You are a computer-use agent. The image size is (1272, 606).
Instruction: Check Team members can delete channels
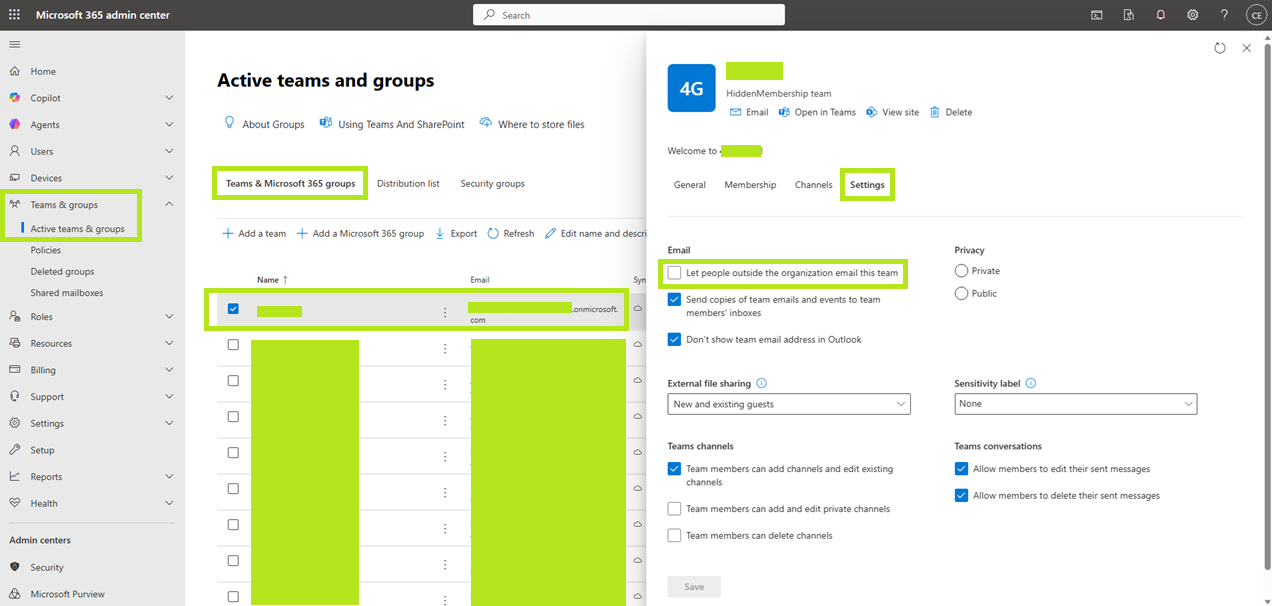(675, 535)
